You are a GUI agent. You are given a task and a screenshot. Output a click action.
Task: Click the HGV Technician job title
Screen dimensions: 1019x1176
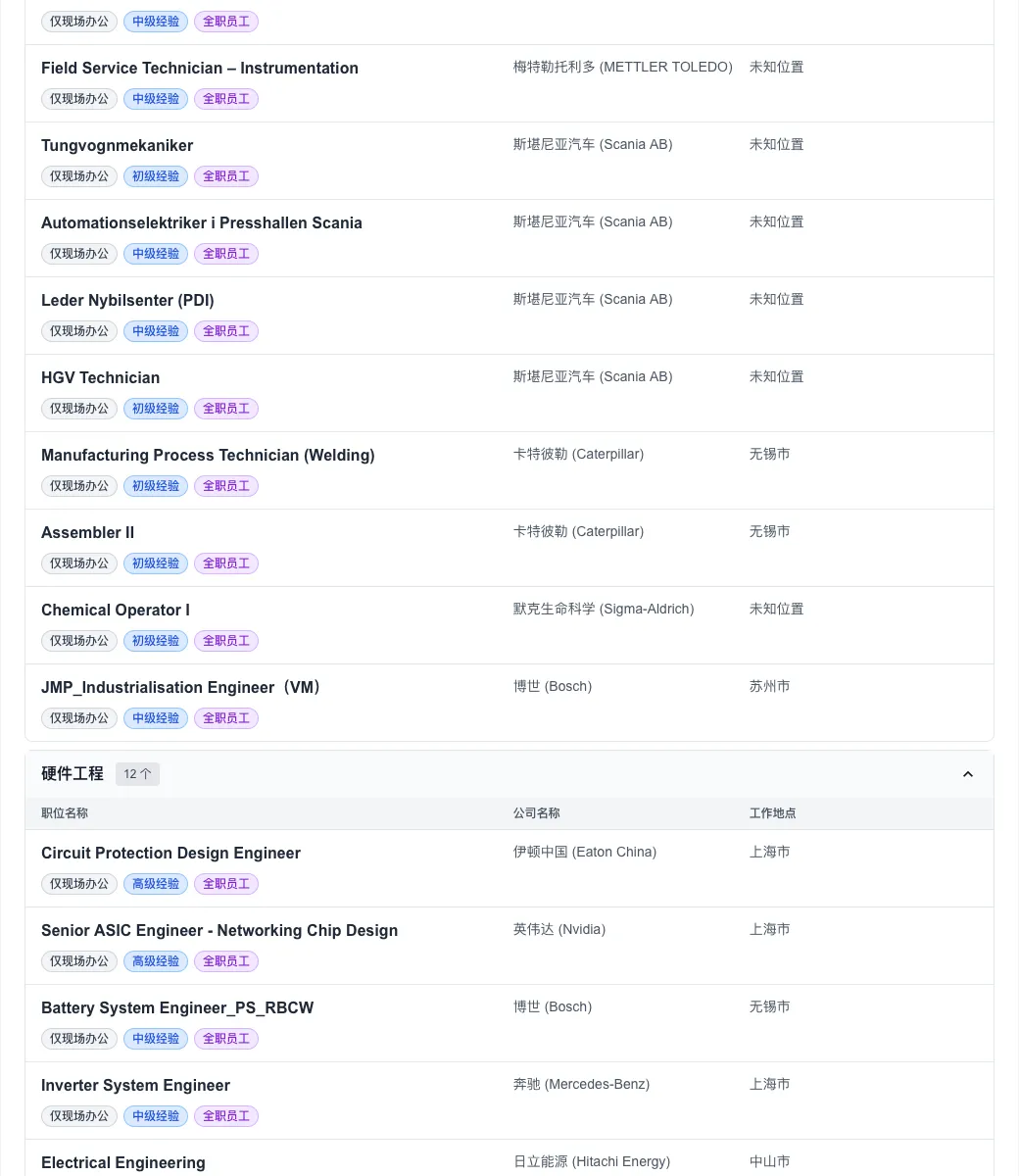pos(101,377)
